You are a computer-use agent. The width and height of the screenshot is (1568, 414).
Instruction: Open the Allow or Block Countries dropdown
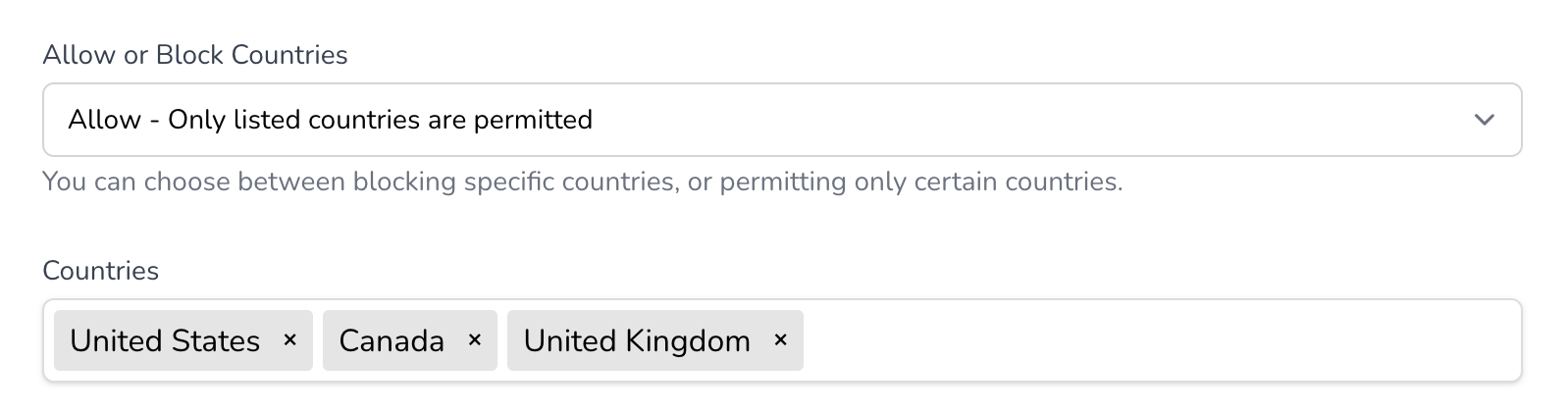[782, 120]
